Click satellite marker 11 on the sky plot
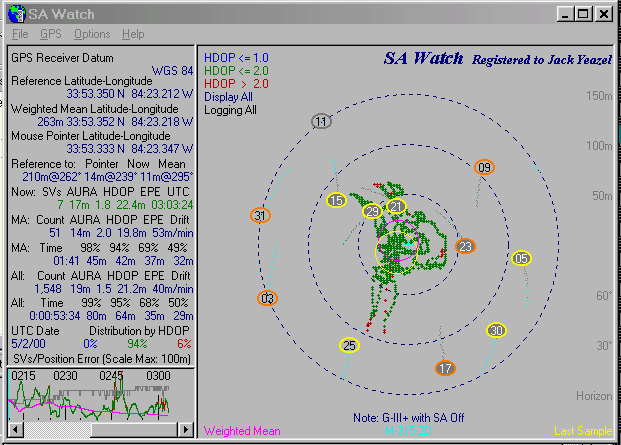This screenshot has width=621, height=445. [321, 122]
